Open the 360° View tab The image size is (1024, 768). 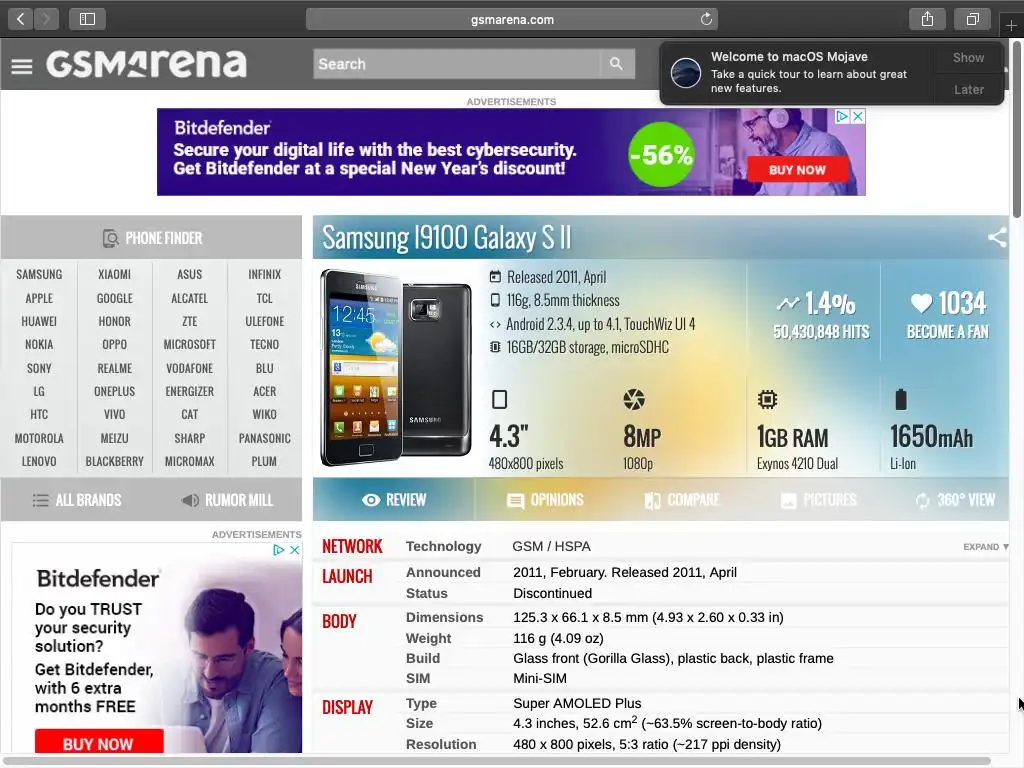955,500
